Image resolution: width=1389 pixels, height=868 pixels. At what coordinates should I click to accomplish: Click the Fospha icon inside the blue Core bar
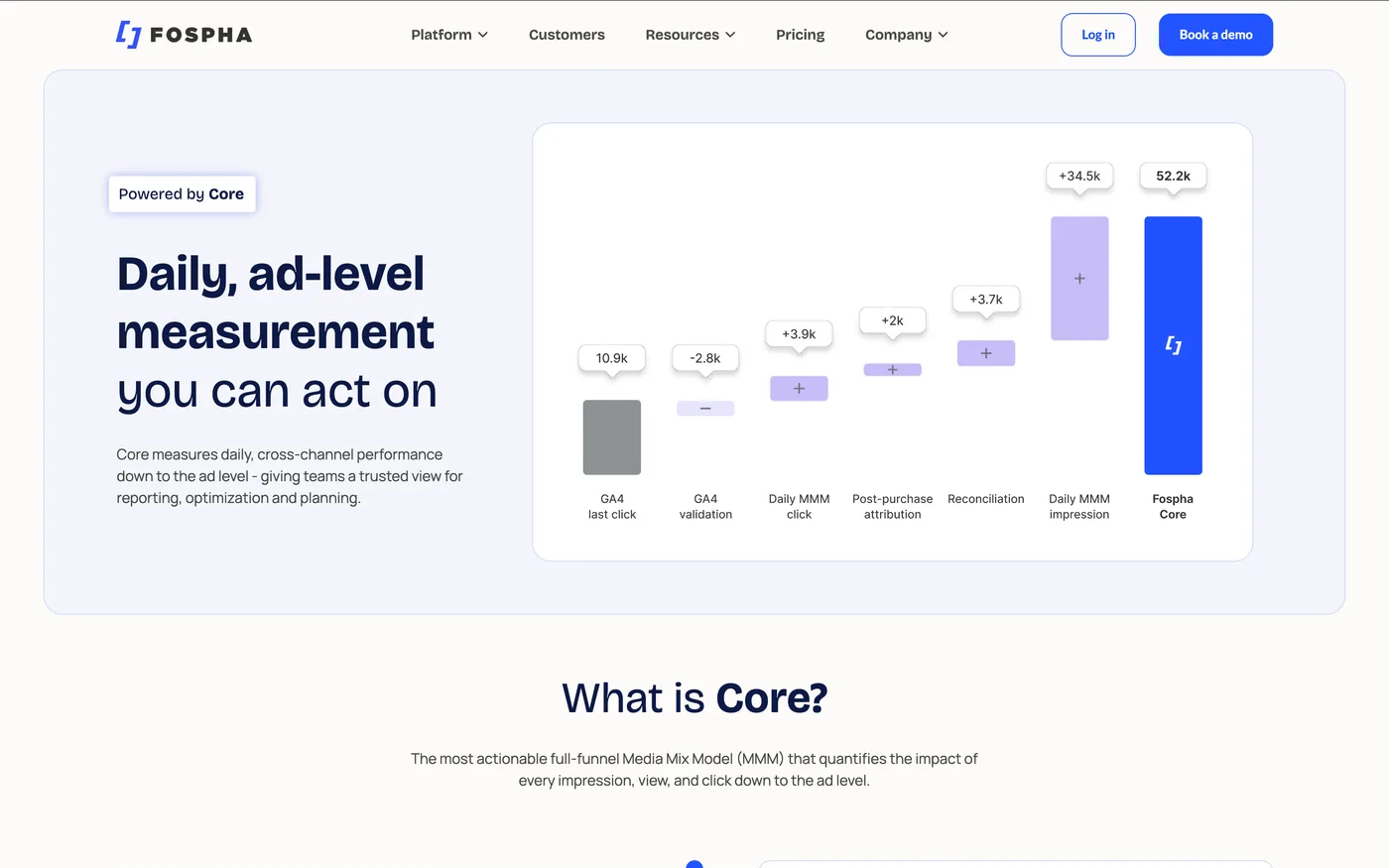pyautogui.click(x=1173, y=346)
